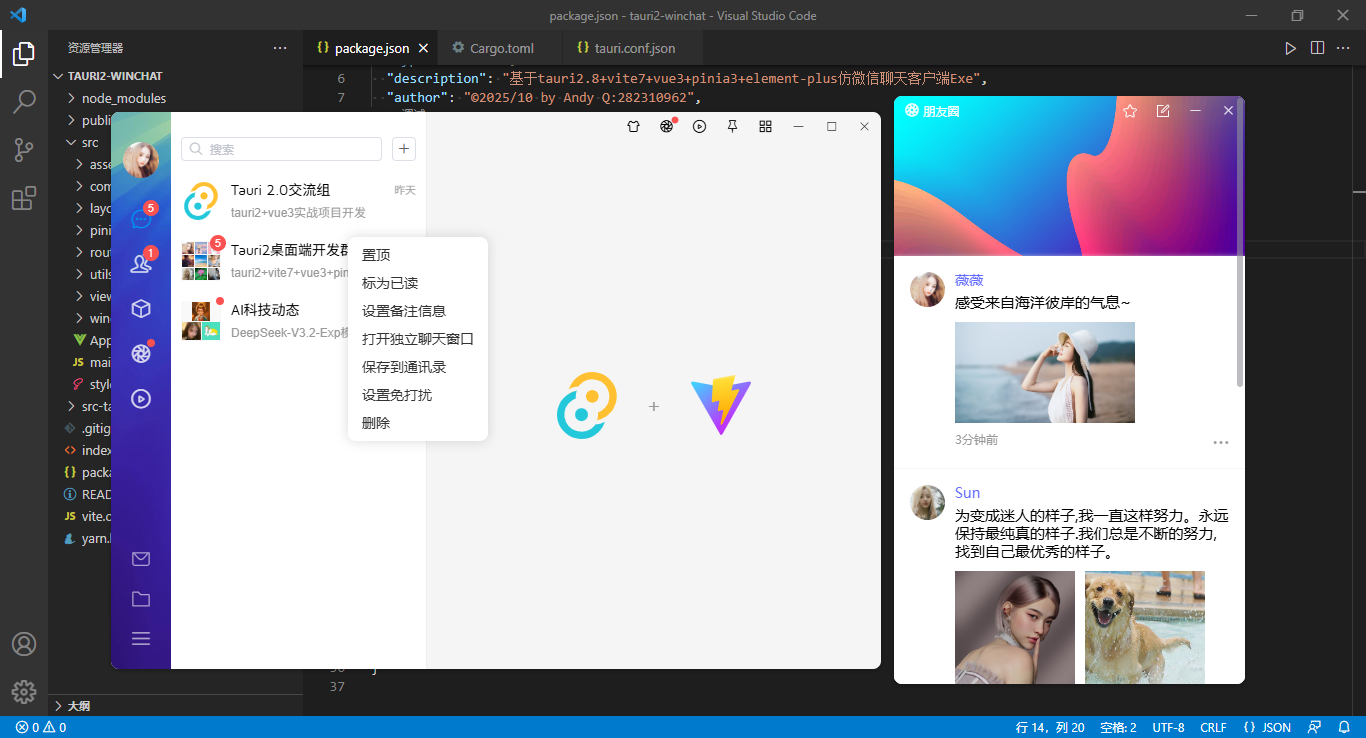Click errors and warnings count in status bar
This screenshot has width=1366, height=738.
coord(41,727)
